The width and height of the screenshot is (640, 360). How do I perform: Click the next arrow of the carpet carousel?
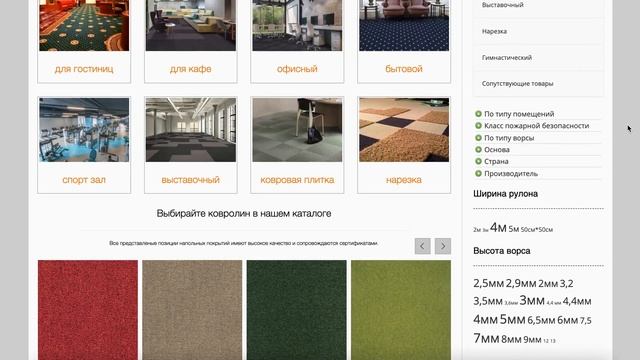(443, 246)
